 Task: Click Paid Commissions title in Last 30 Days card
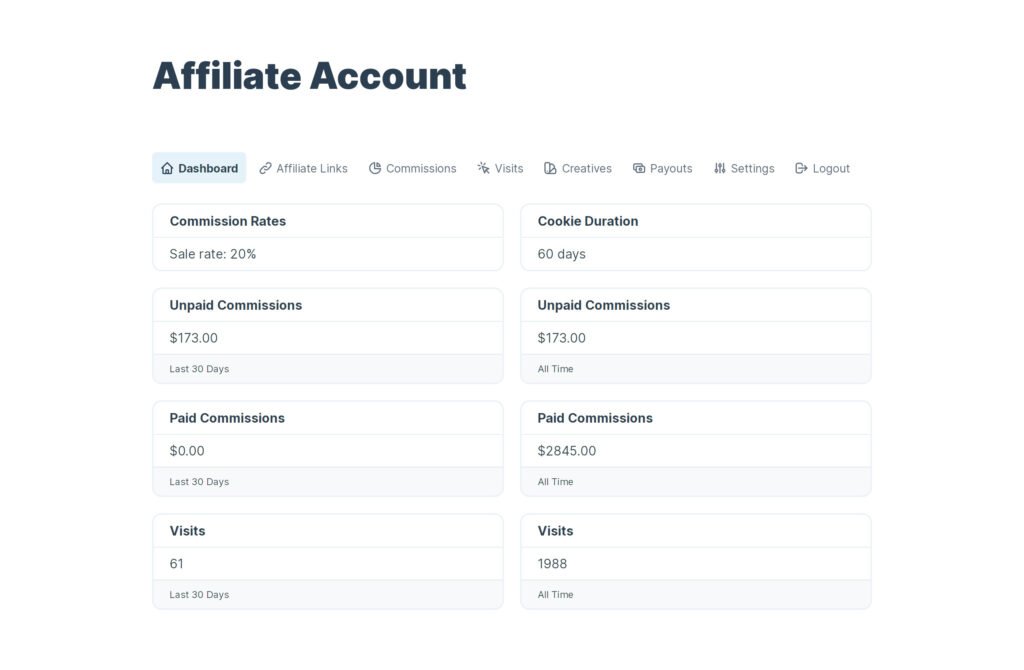[x=227, y=418]
